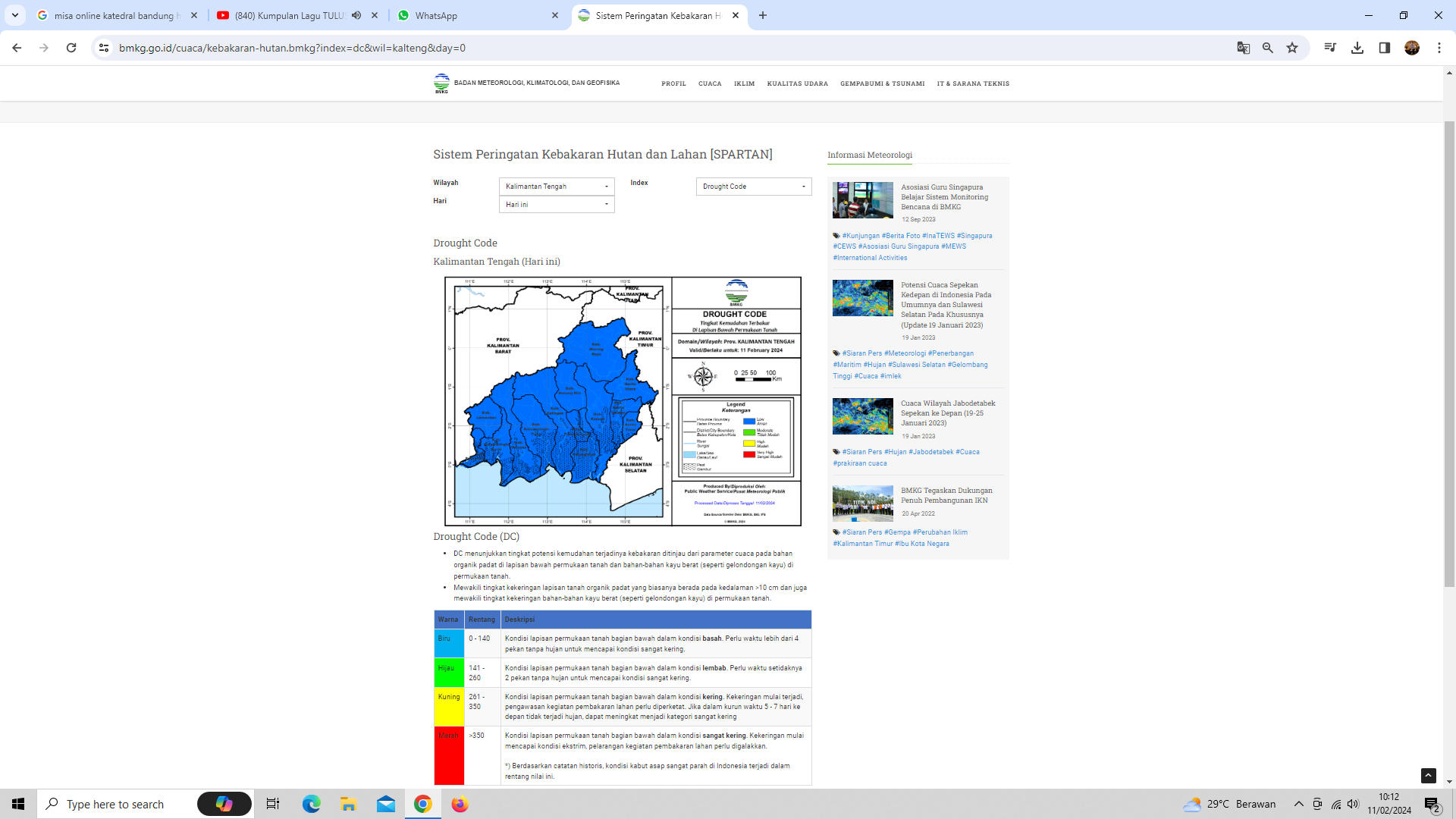Screen dimensions: 1456x819
Task: Click #Jabodetabek hashtag link
Action: [931, 452]
